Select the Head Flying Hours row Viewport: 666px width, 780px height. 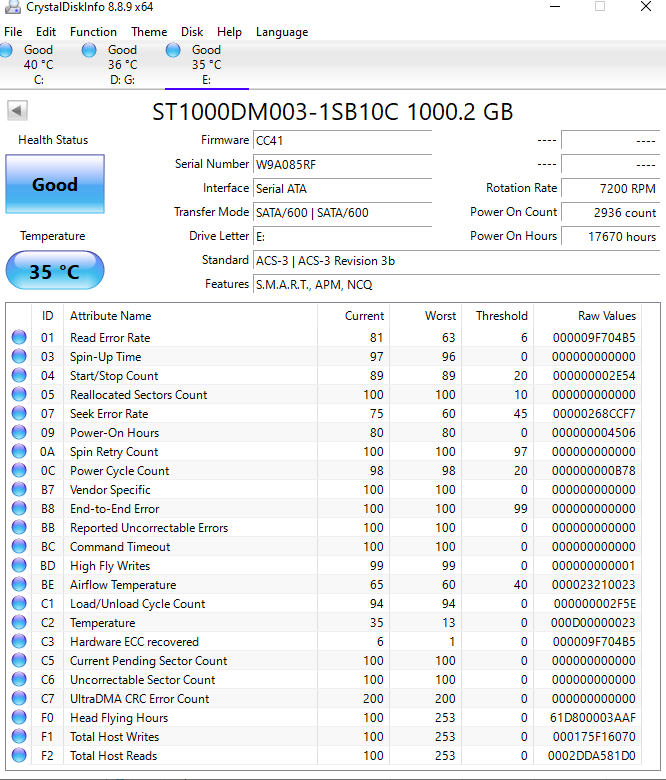coord(323,717)
